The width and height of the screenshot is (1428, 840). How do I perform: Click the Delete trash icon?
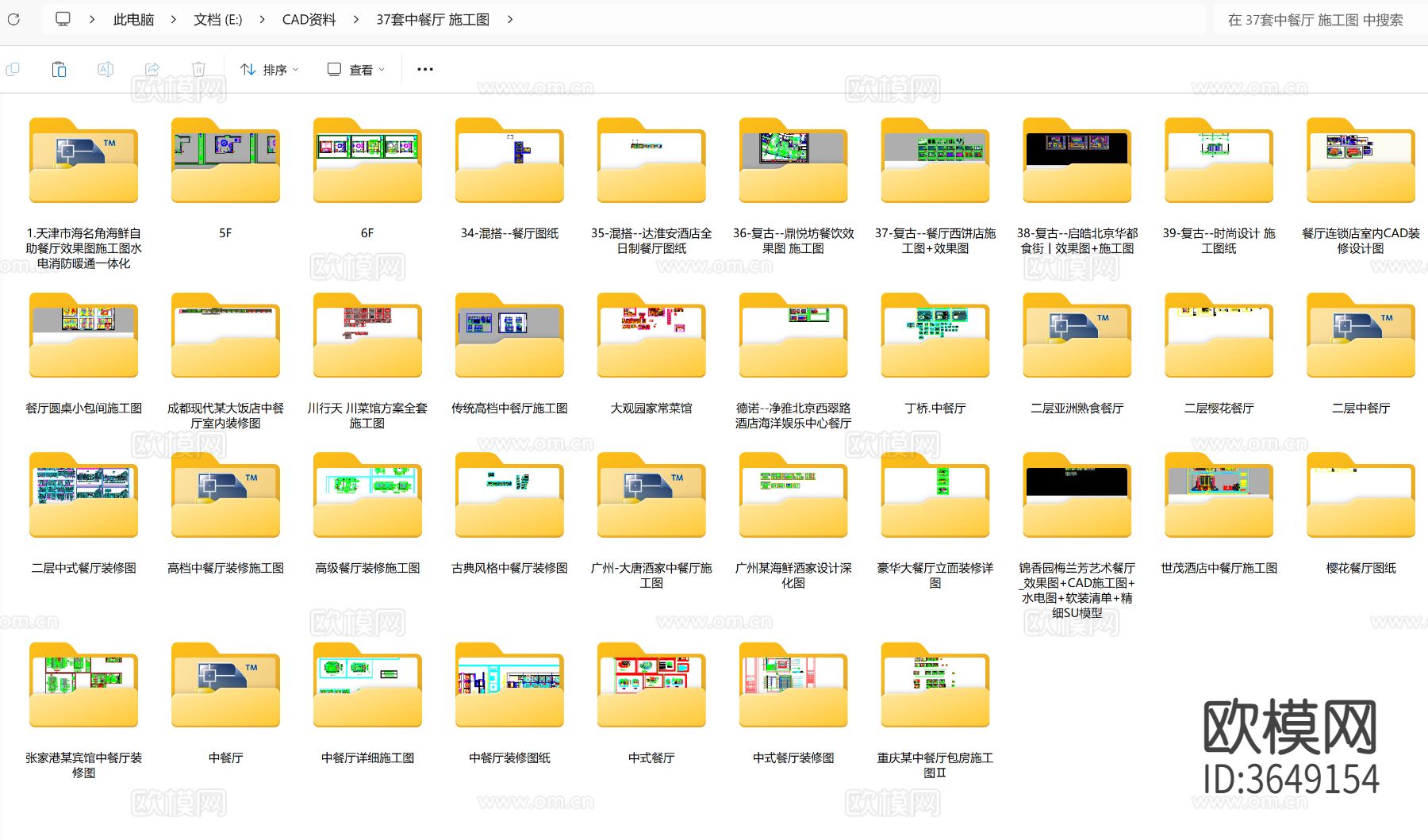click(x=198, y=69)
